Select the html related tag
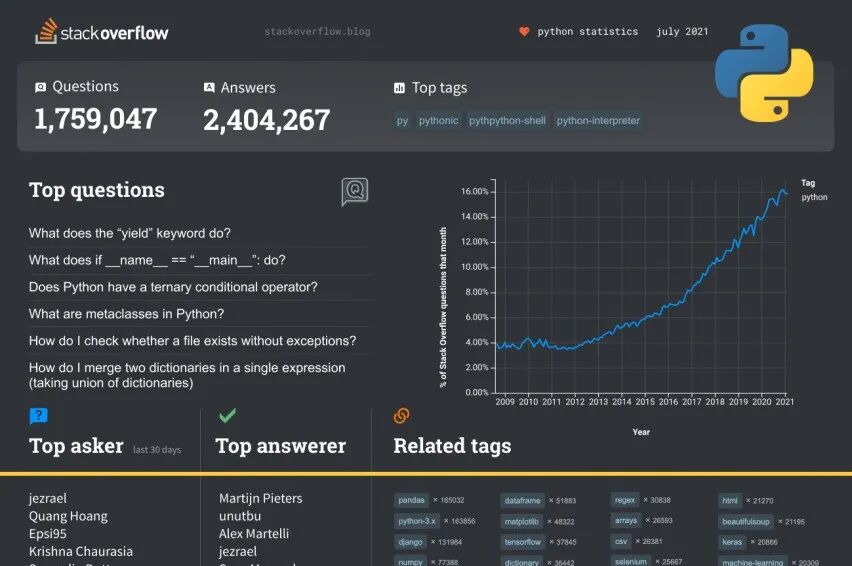Viewport: 852px width, 566px height. click(730, 501)
